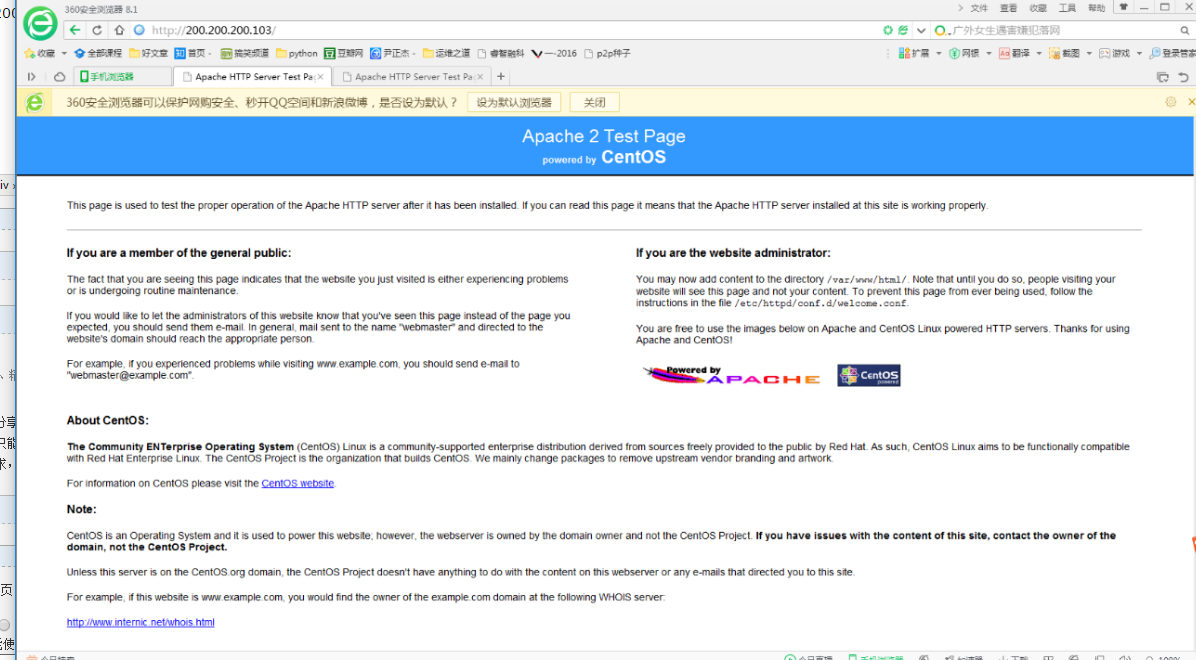Select the active Apache HTTP Server tab
The height and width of the screenshot is (660, 1196).
pyautogui.click(x=252, y=76)
